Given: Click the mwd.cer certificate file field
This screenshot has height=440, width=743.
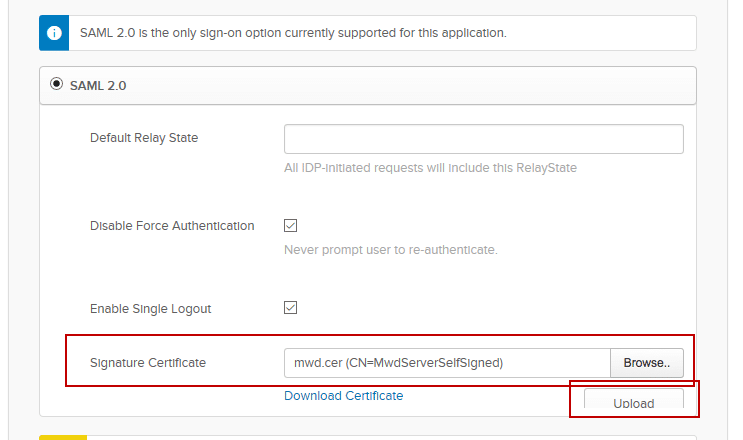Looking at the screenshot, I should [447, 363].
